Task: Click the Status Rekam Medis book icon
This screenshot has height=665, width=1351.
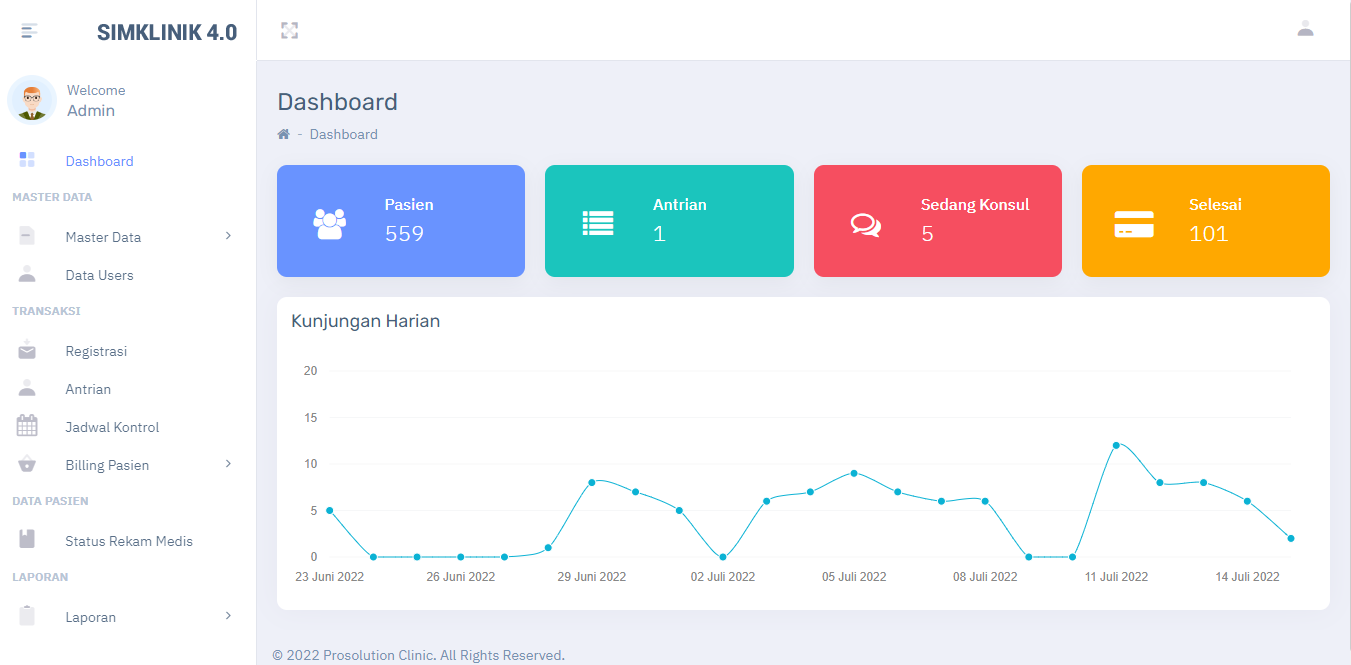Action: click(27, 540)
